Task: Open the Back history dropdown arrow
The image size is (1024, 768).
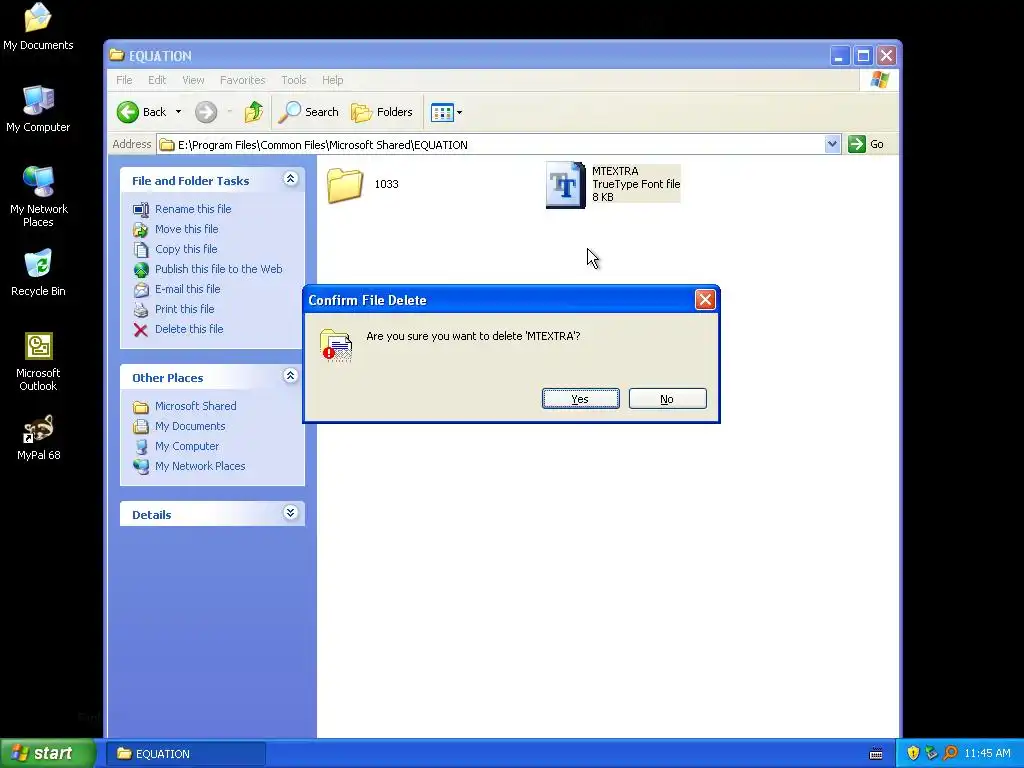Action: click(178, 112)
